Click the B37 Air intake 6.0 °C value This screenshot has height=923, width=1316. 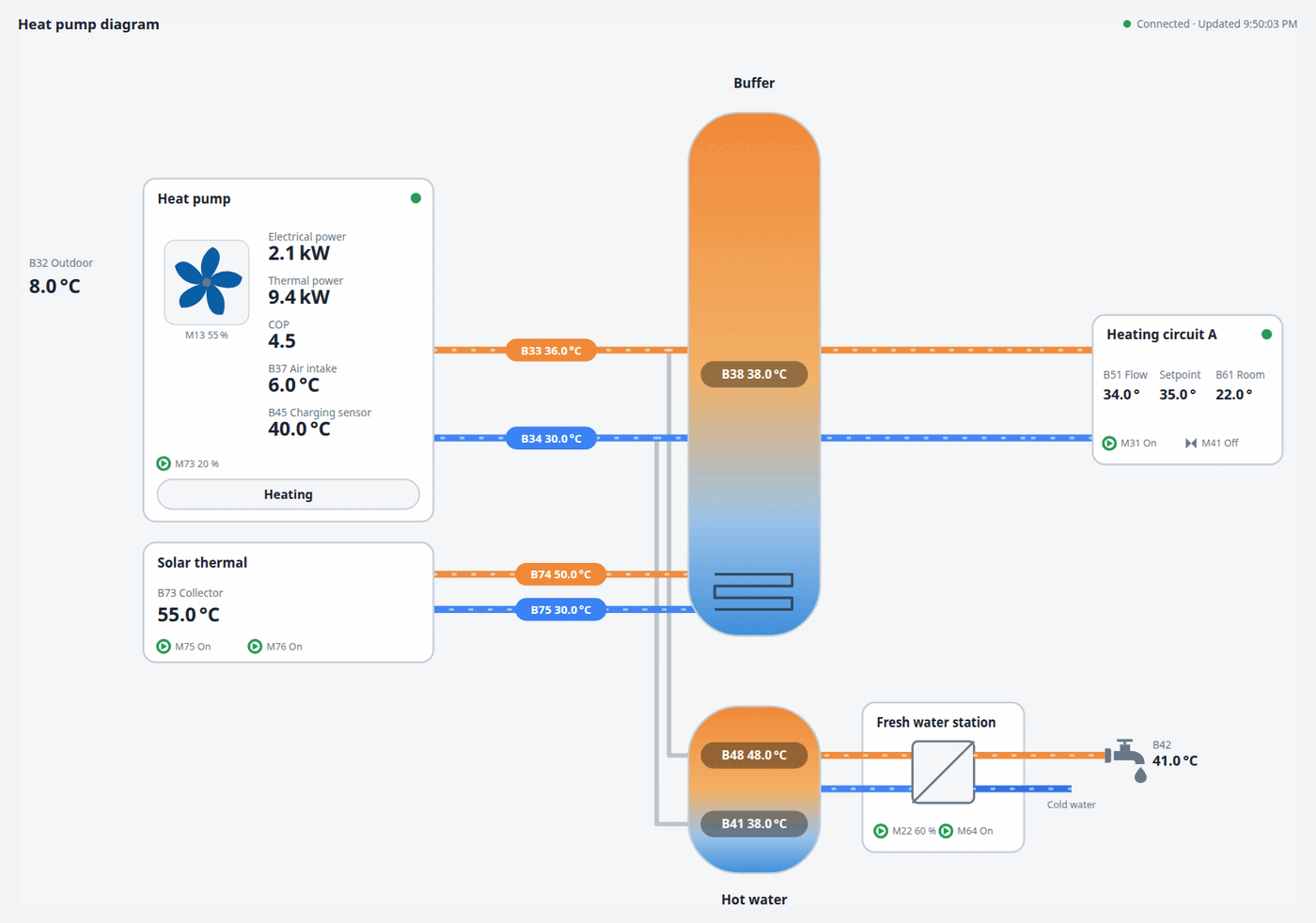point(293,385)
